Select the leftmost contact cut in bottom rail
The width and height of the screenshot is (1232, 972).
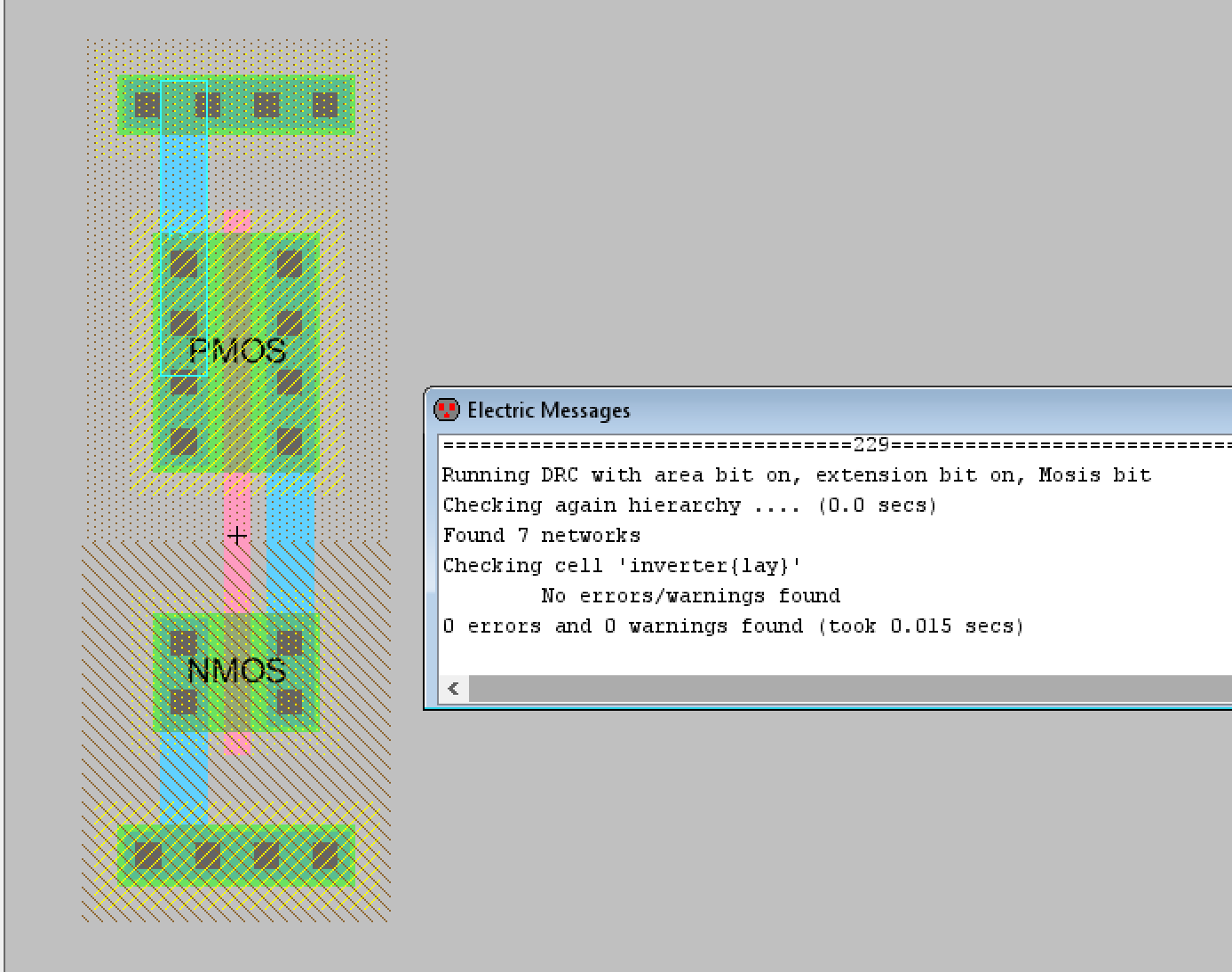(147, 856)
